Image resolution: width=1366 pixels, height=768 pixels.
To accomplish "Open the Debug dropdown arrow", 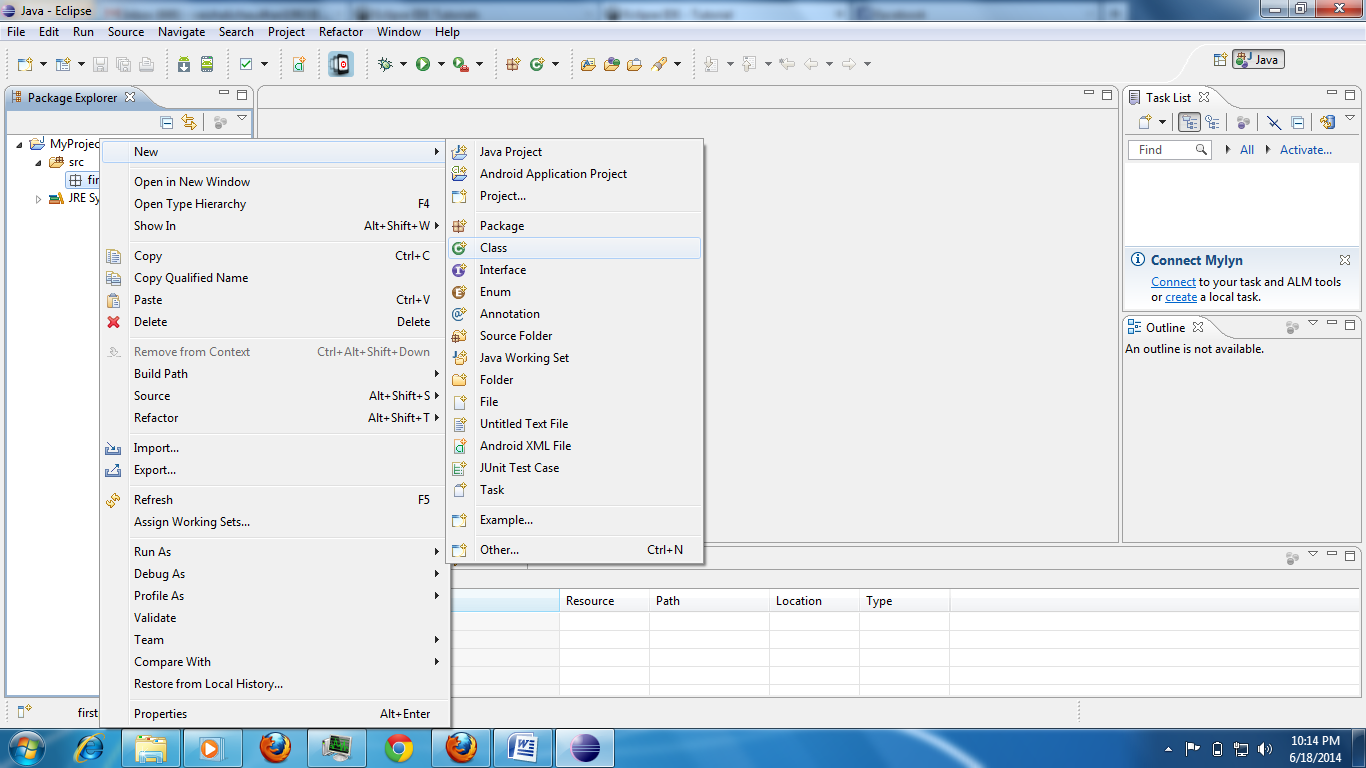I will coord(403,64).
